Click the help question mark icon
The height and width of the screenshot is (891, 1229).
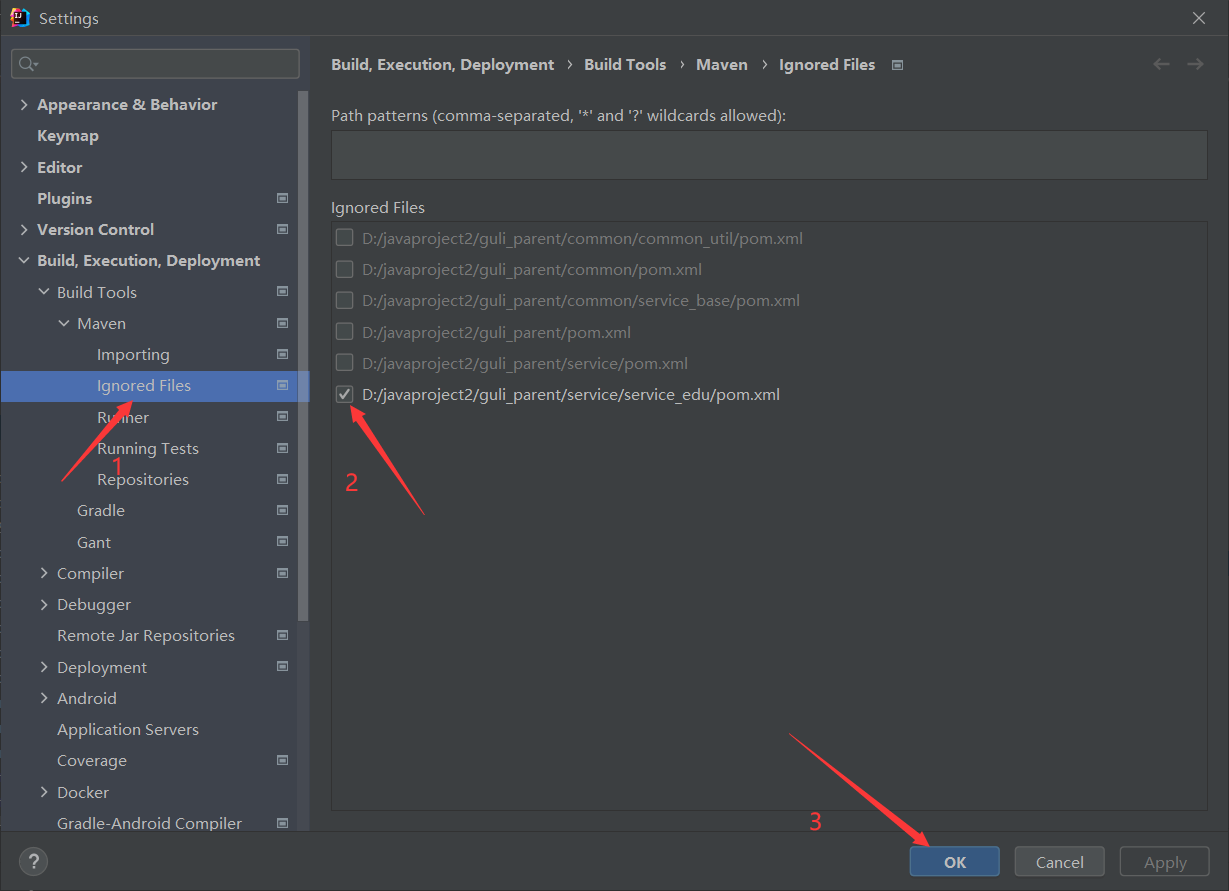(x=33, y=861)
